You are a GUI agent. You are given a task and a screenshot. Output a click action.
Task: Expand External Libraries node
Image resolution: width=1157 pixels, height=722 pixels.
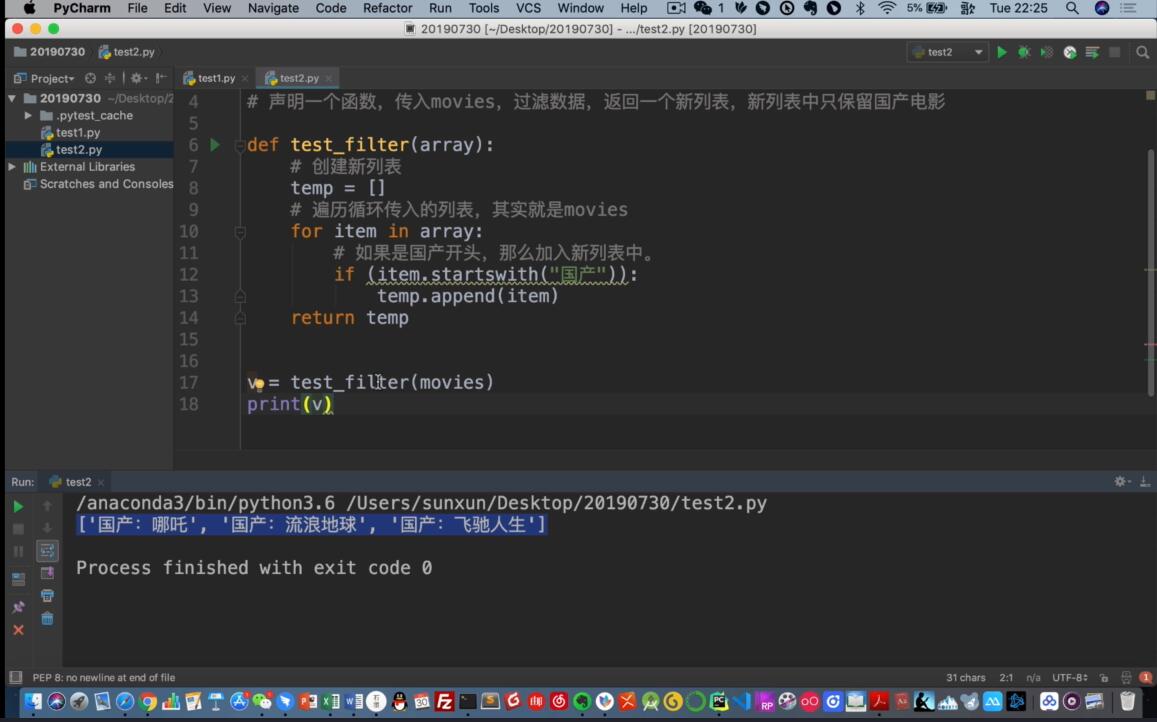12,167
